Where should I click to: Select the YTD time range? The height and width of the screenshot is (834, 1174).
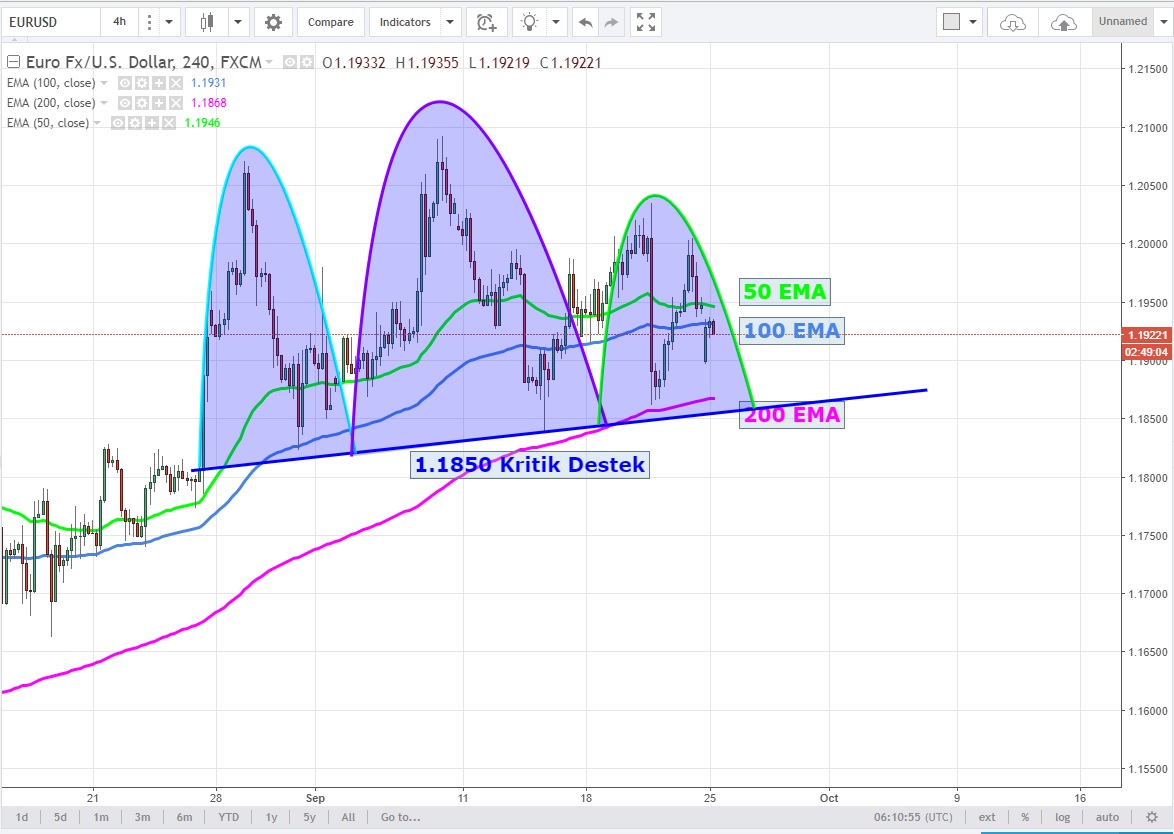(229, 817)
